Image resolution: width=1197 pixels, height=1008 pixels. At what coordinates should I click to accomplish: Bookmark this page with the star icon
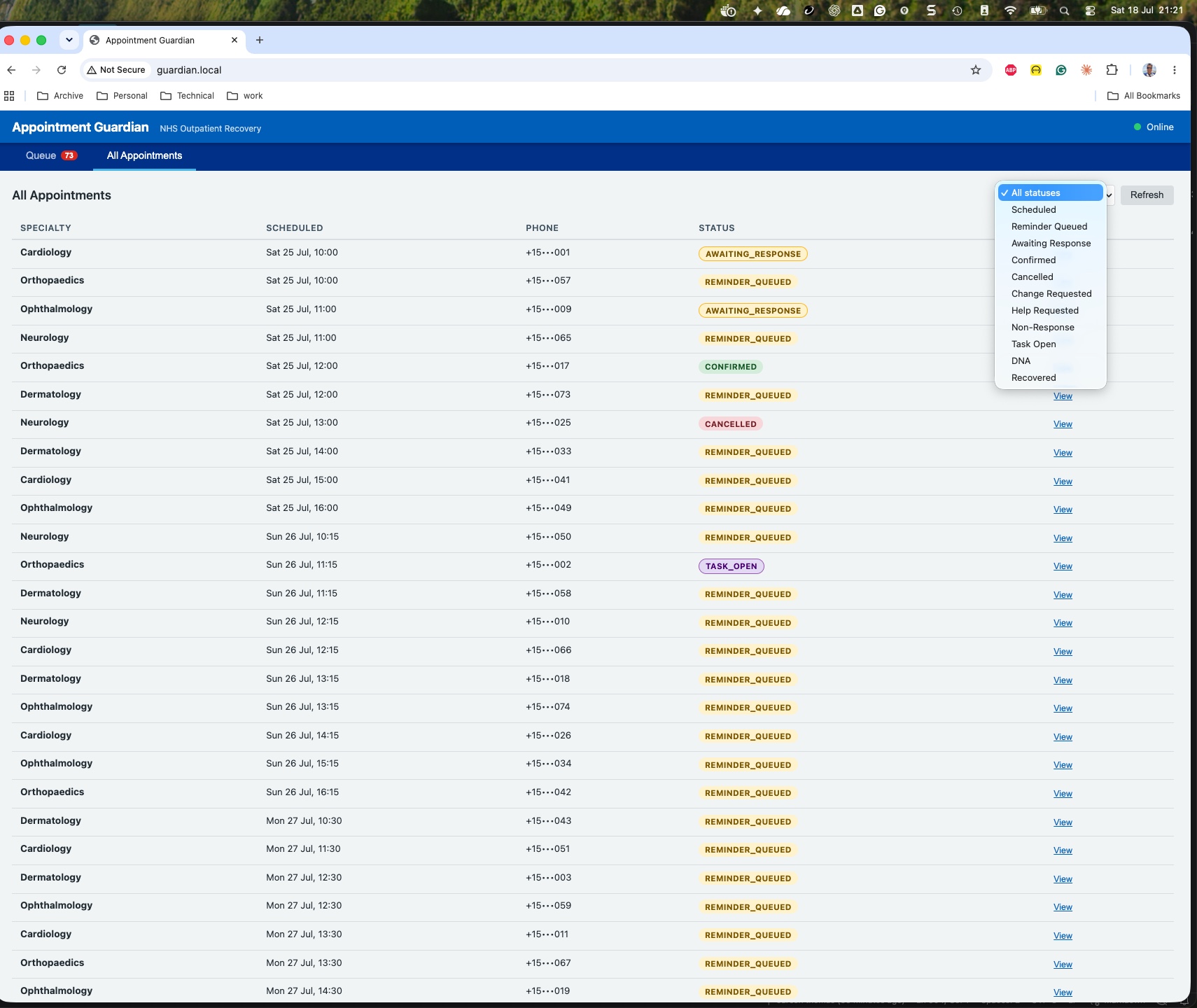click(976, 70)
